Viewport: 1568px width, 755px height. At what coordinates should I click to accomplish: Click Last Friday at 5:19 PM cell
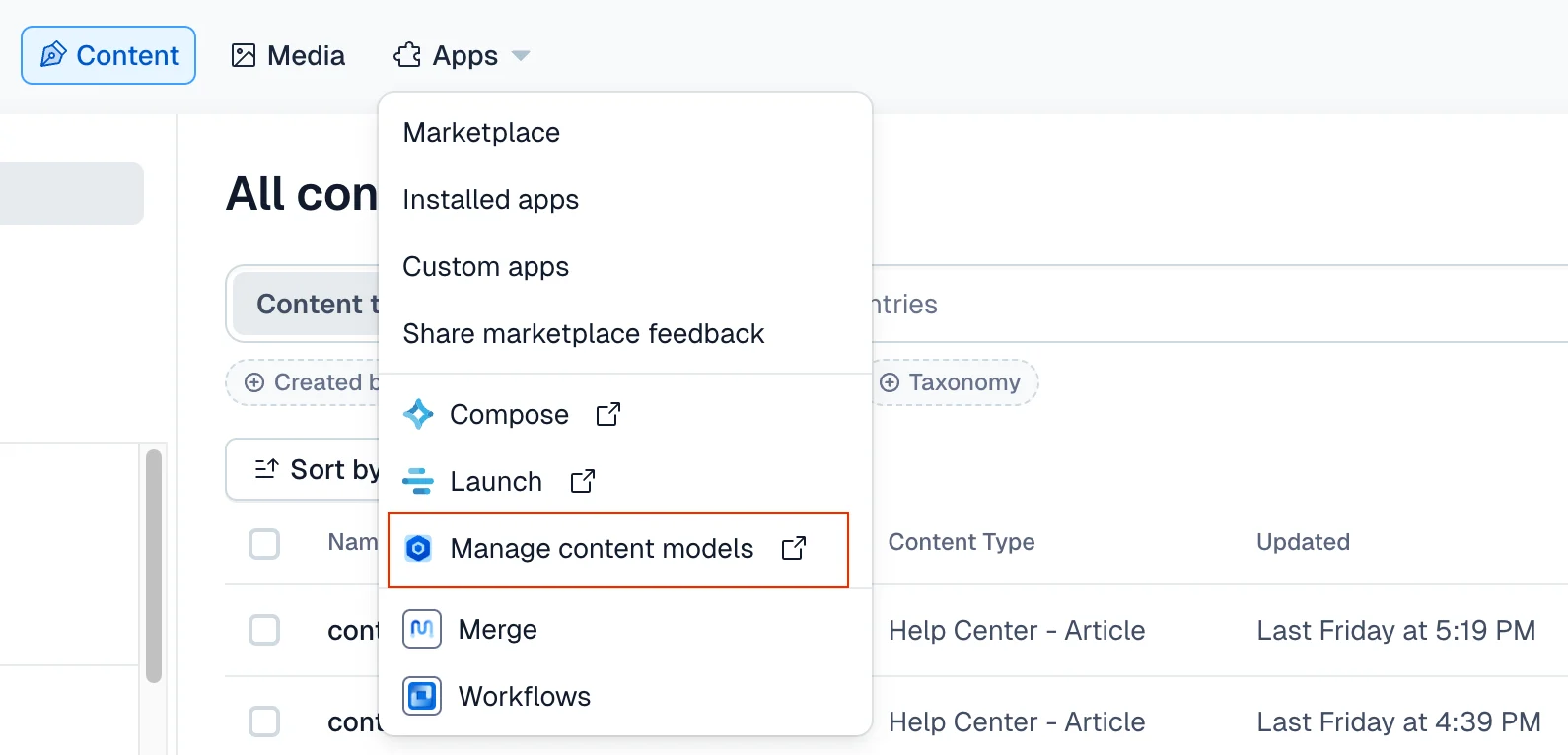[1396, 630]
